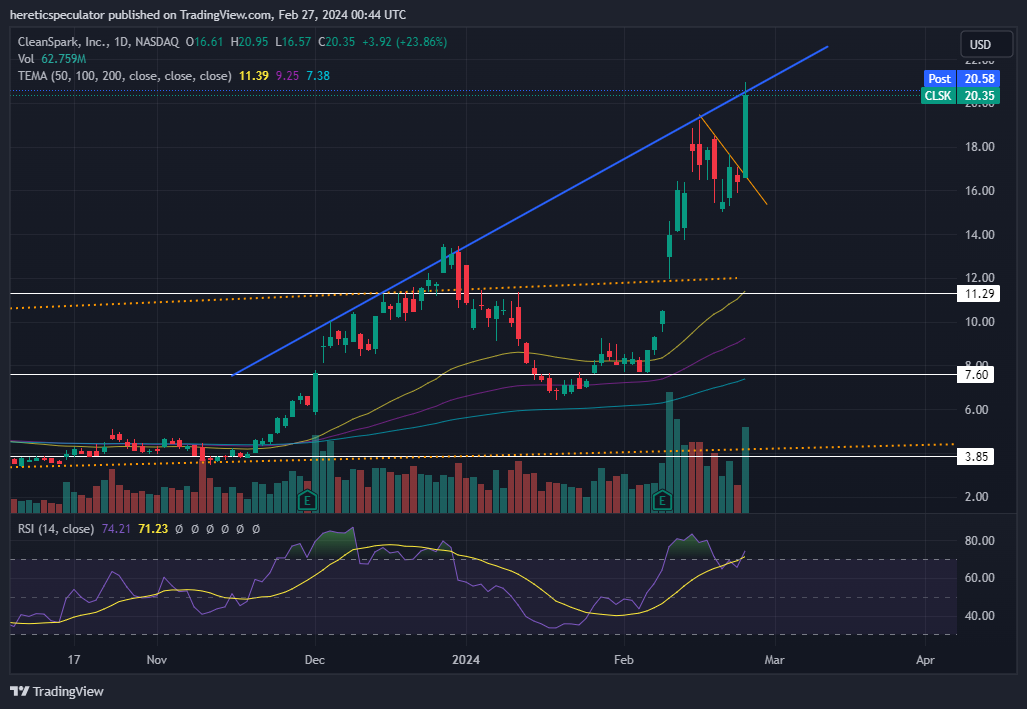Screen dimensions: 1027x709
Task: Click the 40.00 RSI axis label
Action: tap(979, 616)
